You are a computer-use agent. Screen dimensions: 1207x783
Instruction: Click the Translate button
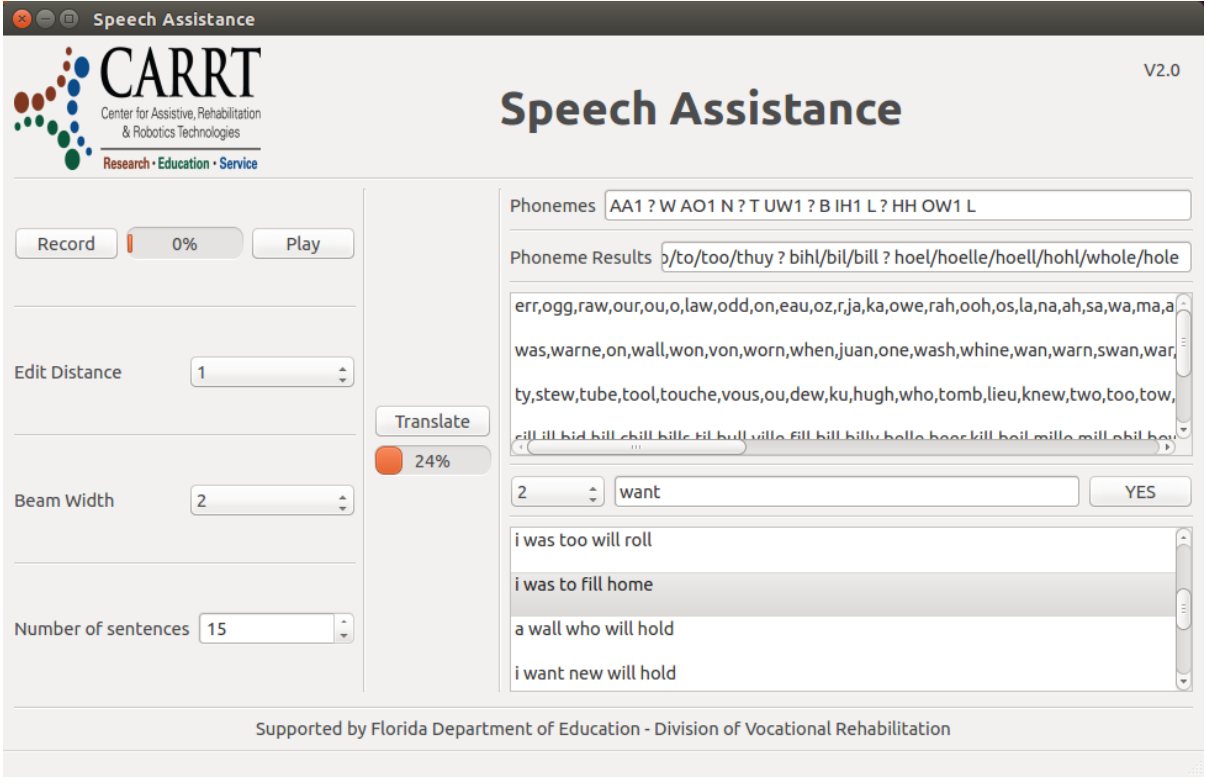pos(432,421)
